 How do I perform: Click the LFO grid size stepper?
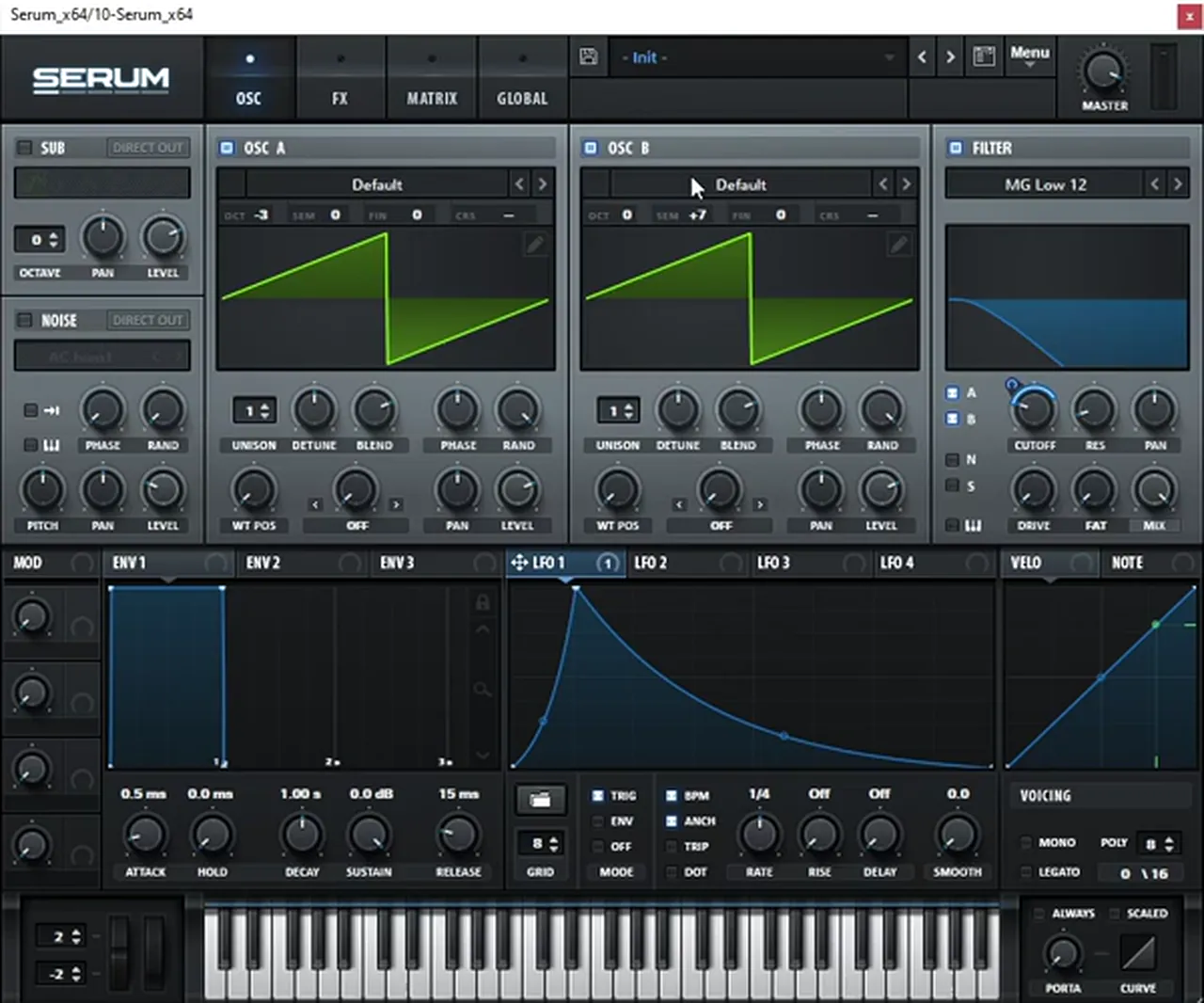tap(541, 844)
